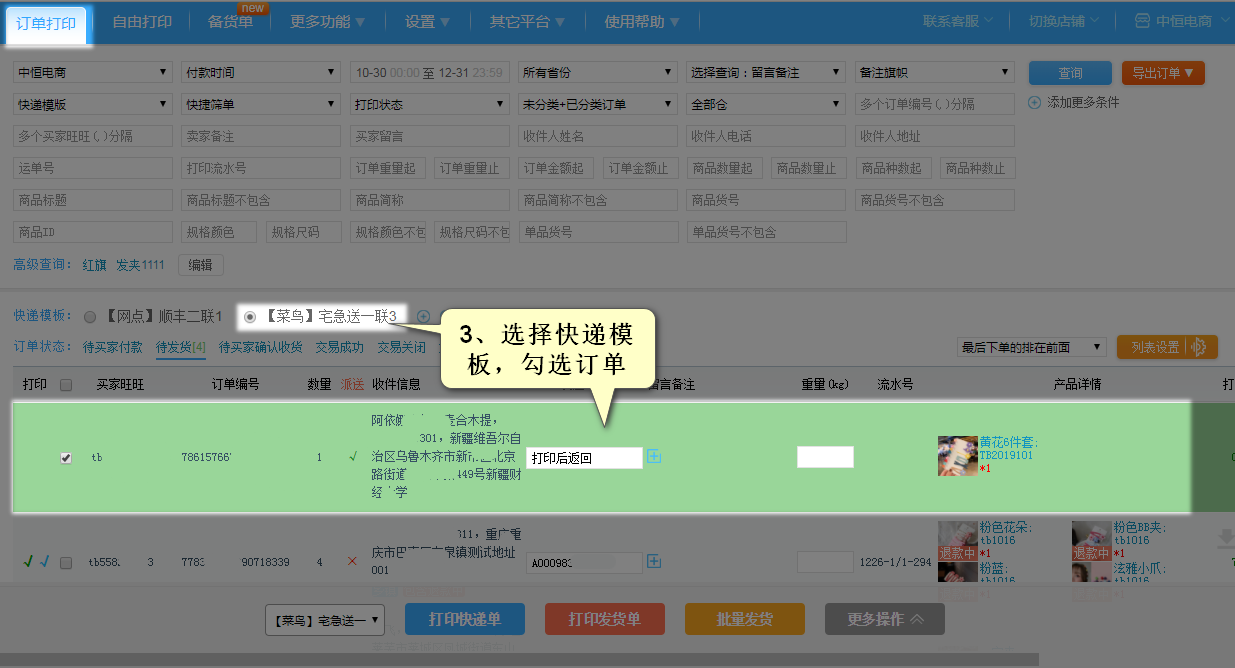Click the 打印发货单 button
Image resolution: width=1235 pixels, height=668 pixels.
tap(605, 619)
